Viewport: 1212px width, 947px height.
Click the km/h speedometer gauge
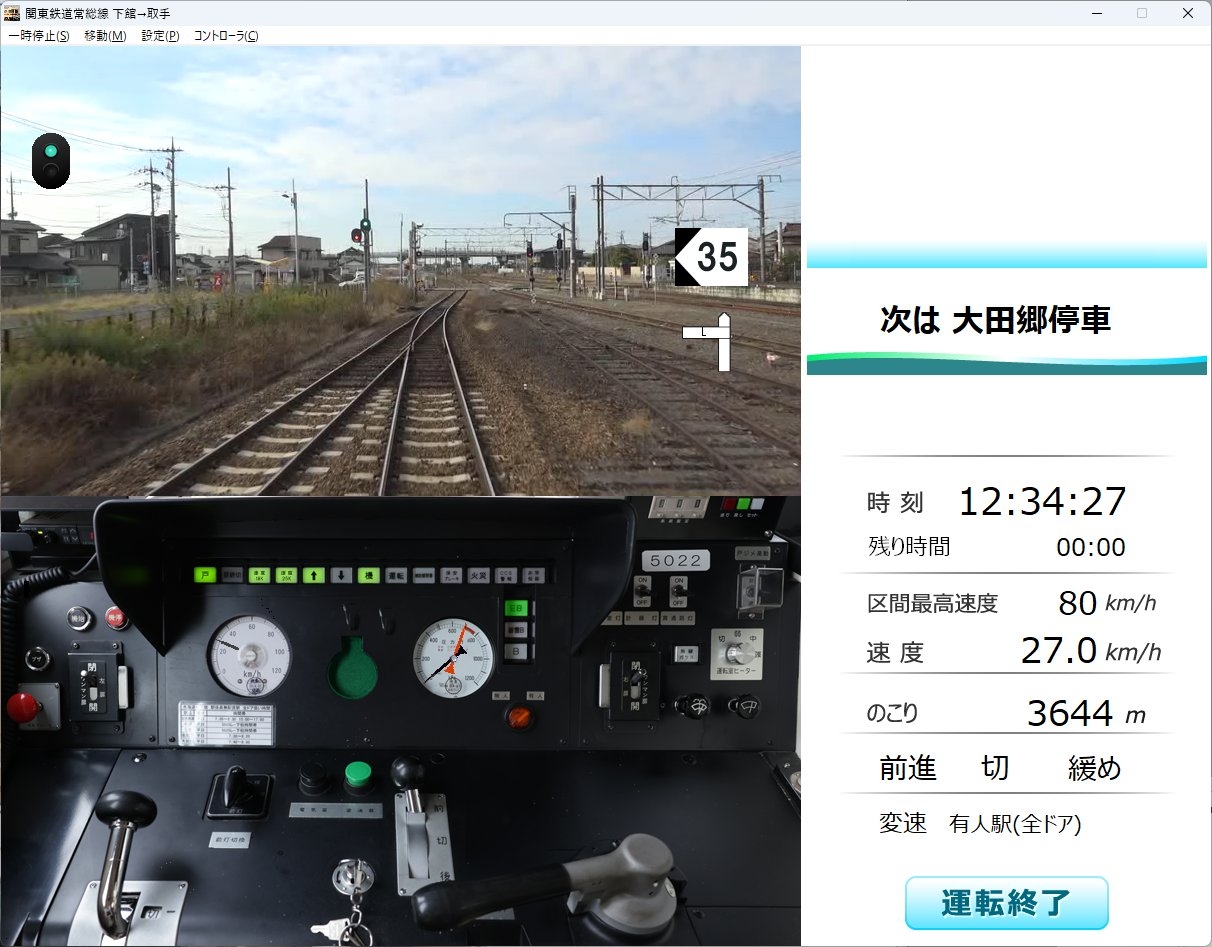point(250,656)
